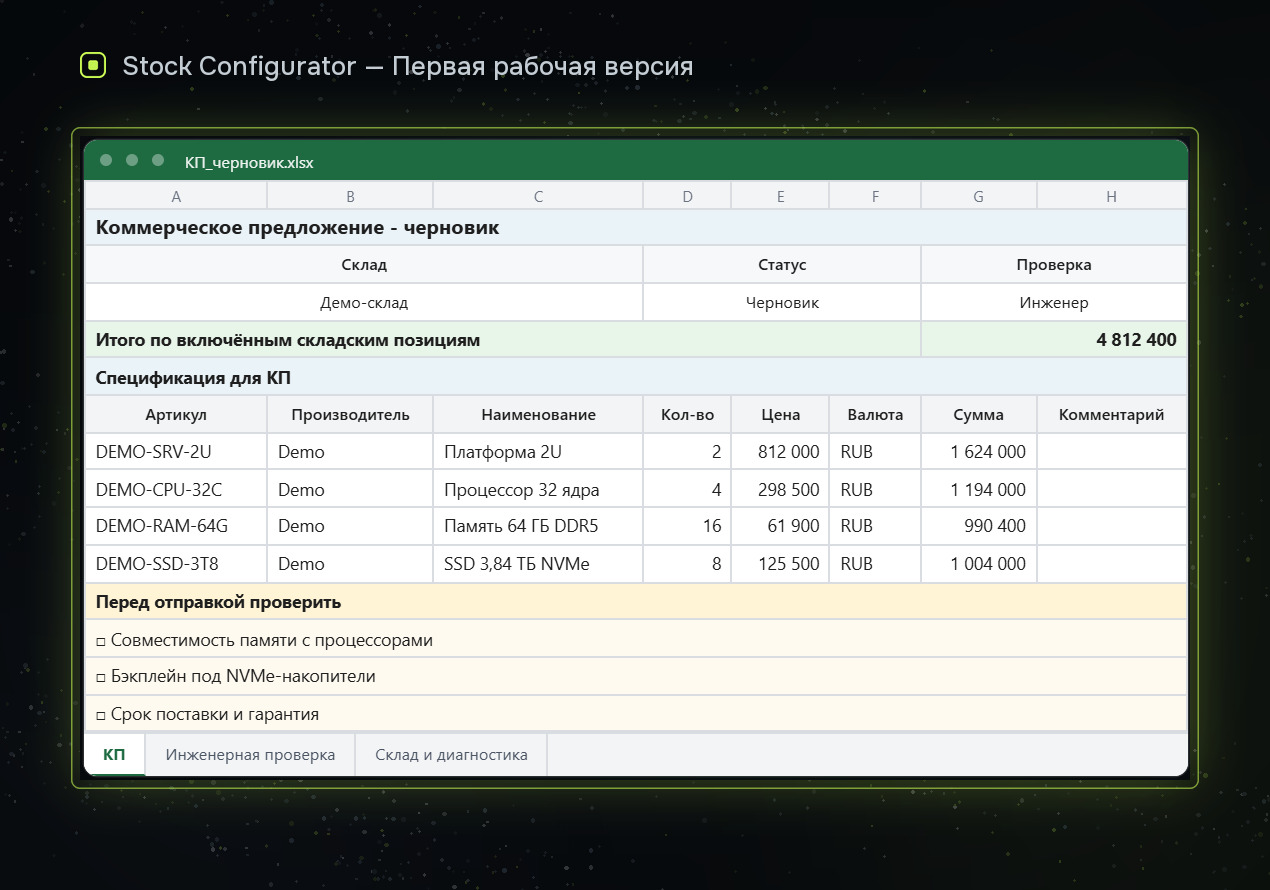This screenshot has height=890, width=1270.
Task: Tick the Совместимость памяти с процессорами checkbox
Action: pos(101,640)
